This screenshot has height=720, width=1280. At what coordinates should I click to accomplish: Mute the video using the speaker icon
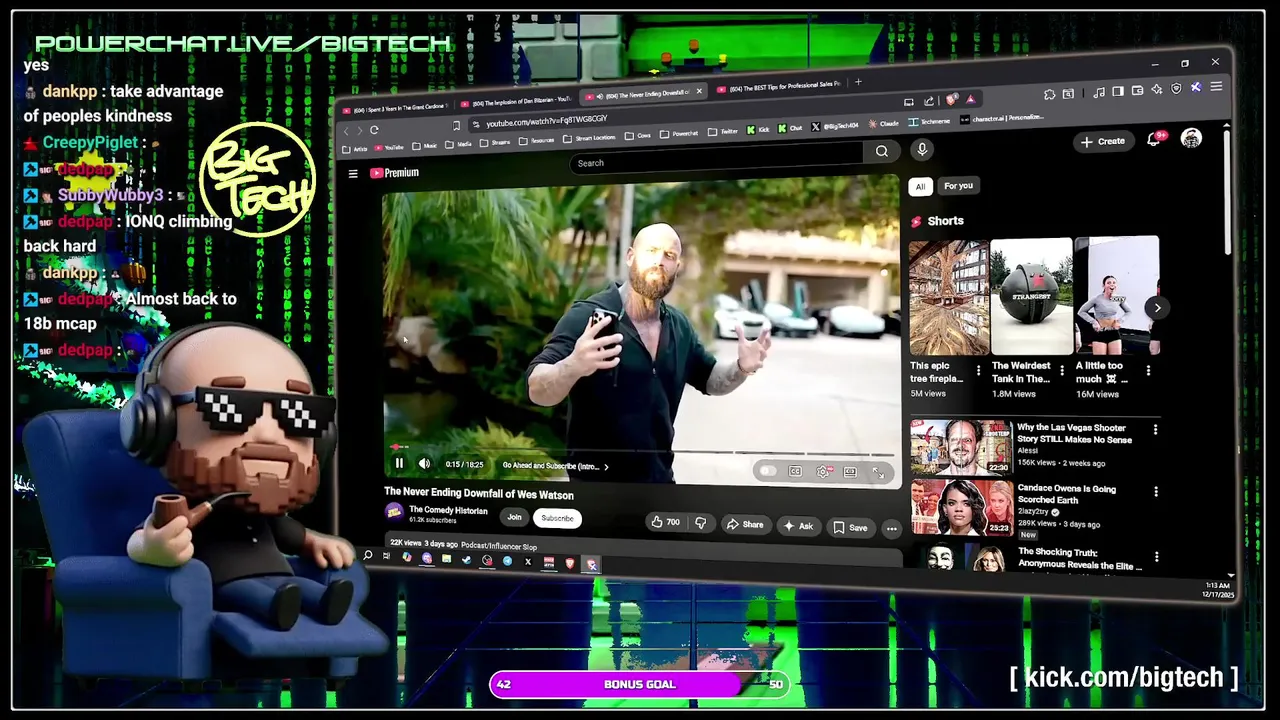[424, 463]
